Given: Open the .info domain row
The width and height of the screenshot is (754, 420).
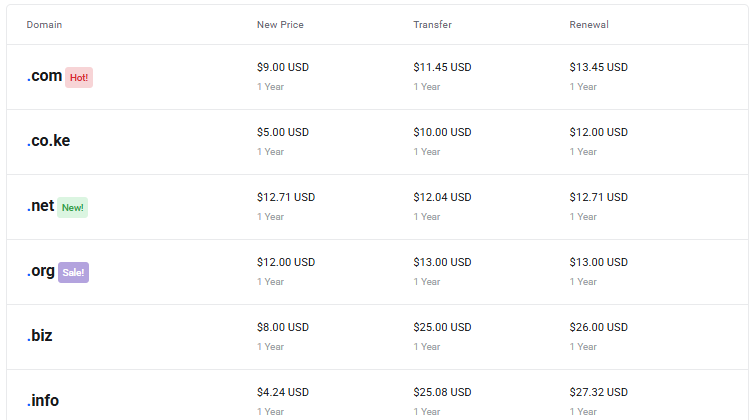Looking at the screenshot, I should [43, 401].
